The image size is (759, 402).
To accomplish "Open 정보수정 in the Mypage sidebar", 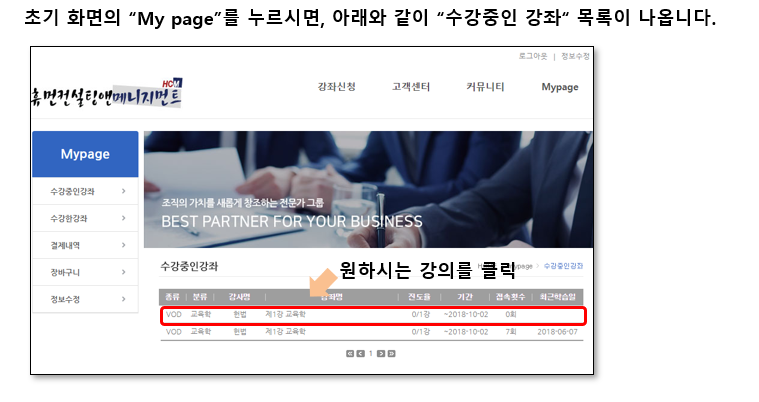I will tap(84, 298).
